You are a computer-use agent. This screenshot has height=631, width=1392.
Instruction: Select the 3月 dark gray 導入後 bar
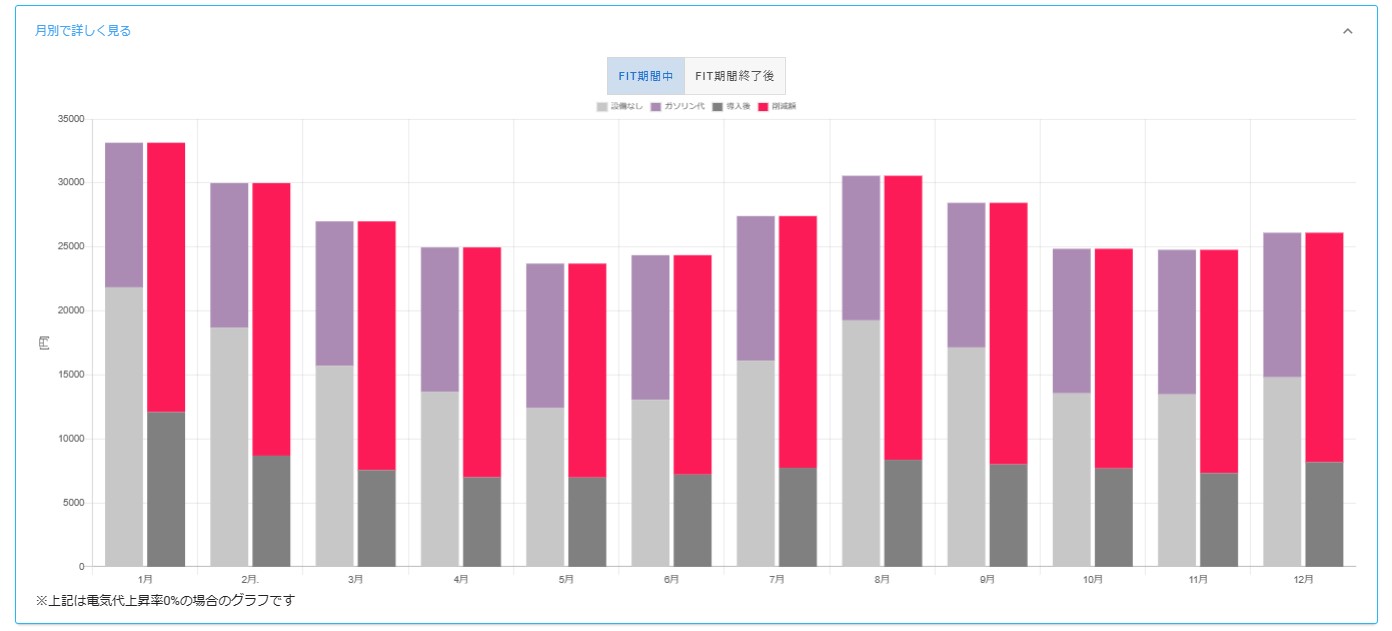[377, 518]
